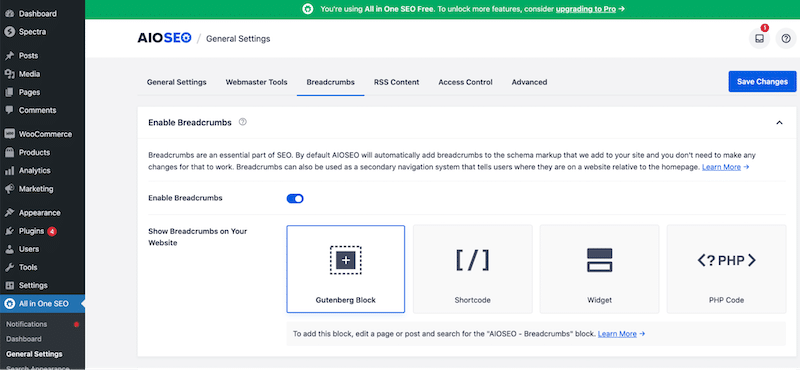
Task: Click the PHP code icon
Action: (727, 260)
